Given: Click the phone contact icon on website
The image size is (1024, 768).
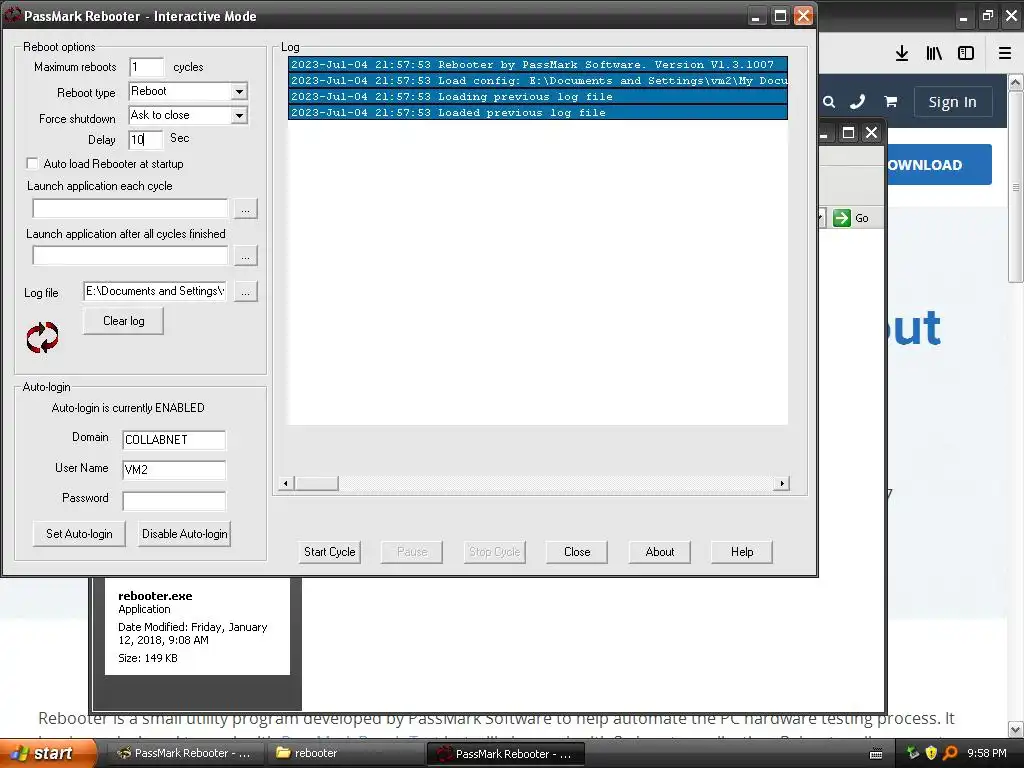Looking at the screenshot, I should (x=857, y=101).
